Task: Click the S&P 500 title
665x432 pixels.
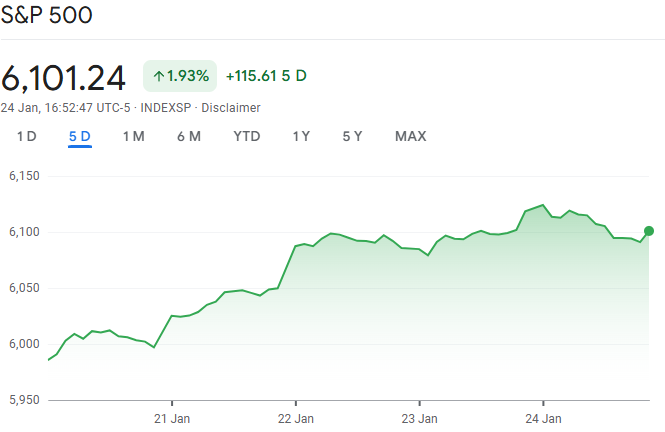Action: [46, 15]
